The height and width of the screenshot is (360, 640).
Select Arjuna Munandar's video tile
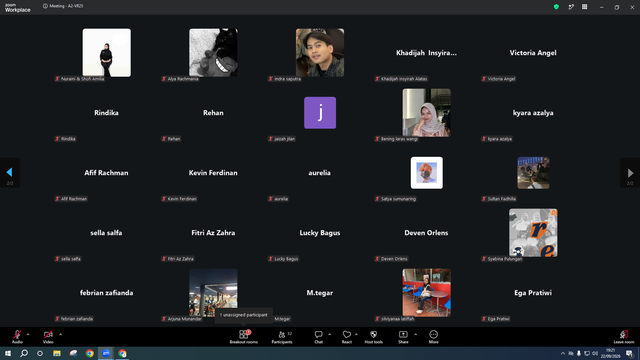[213, 293]
